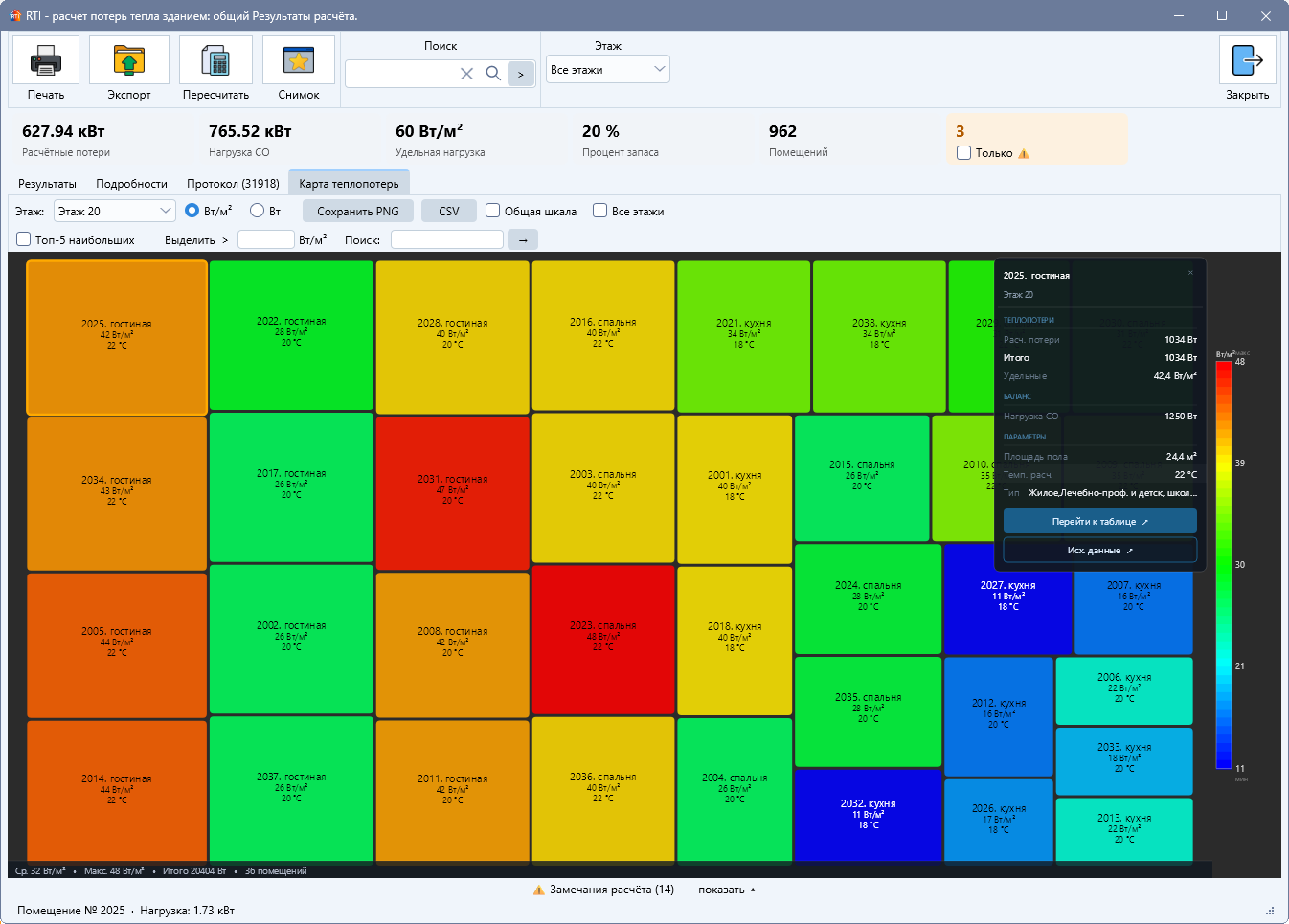This screenshot has height=924, width=1289.
Task: Clear the top search field with the X
Action: pyautogui.click(x=466, y=74)
